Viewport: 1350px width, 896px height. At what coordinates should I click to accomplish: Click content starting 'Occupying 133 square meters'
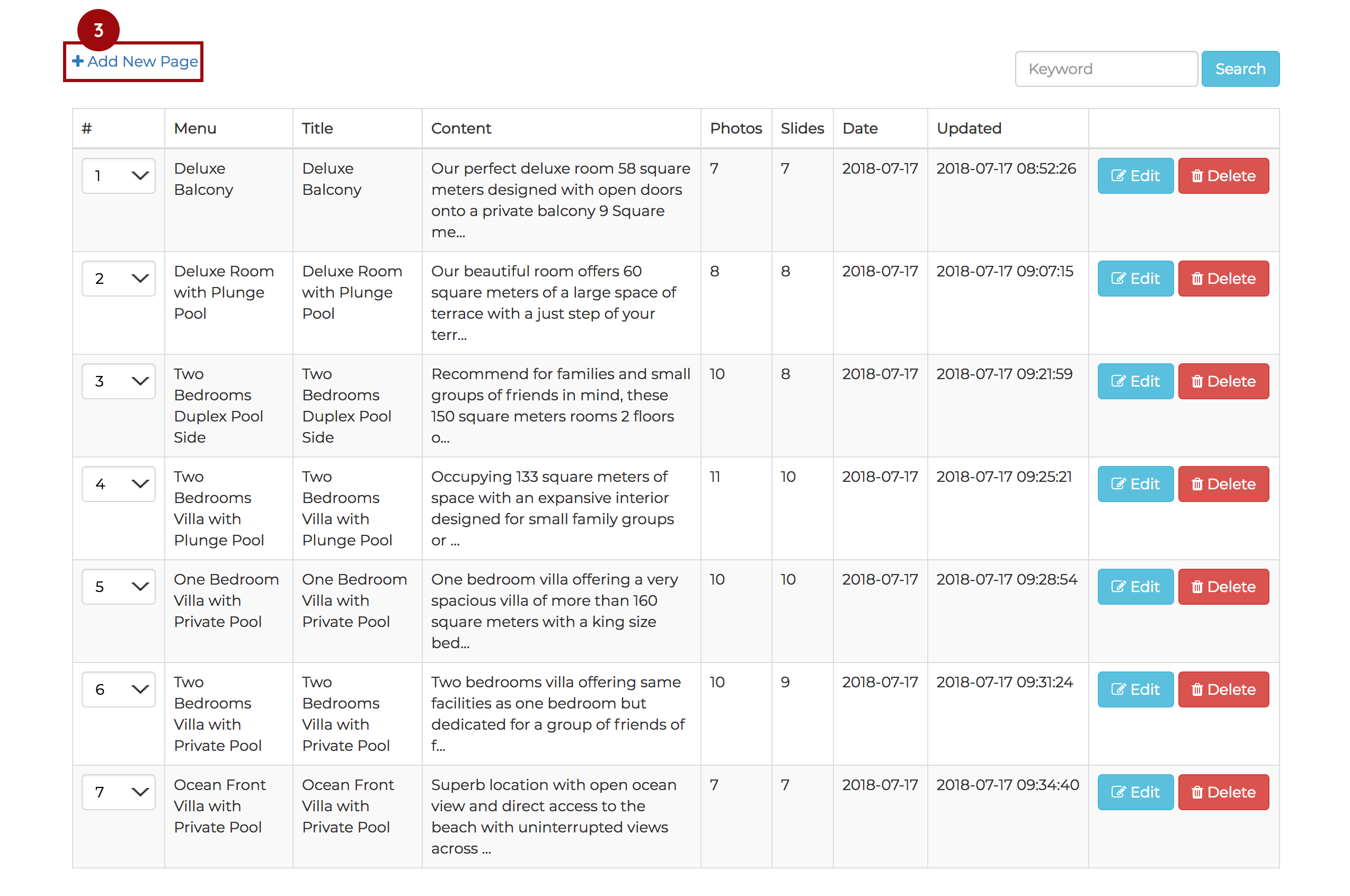coord(553,508)
